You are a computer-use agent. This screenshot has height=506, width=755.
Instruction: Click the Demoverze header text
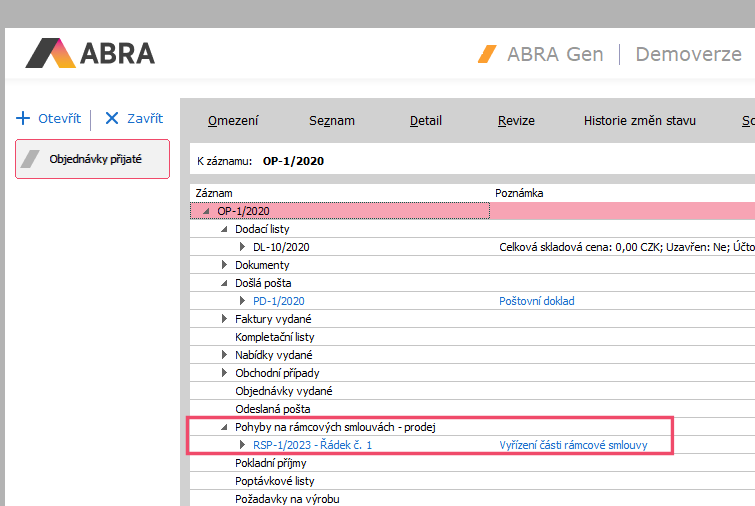689,54
